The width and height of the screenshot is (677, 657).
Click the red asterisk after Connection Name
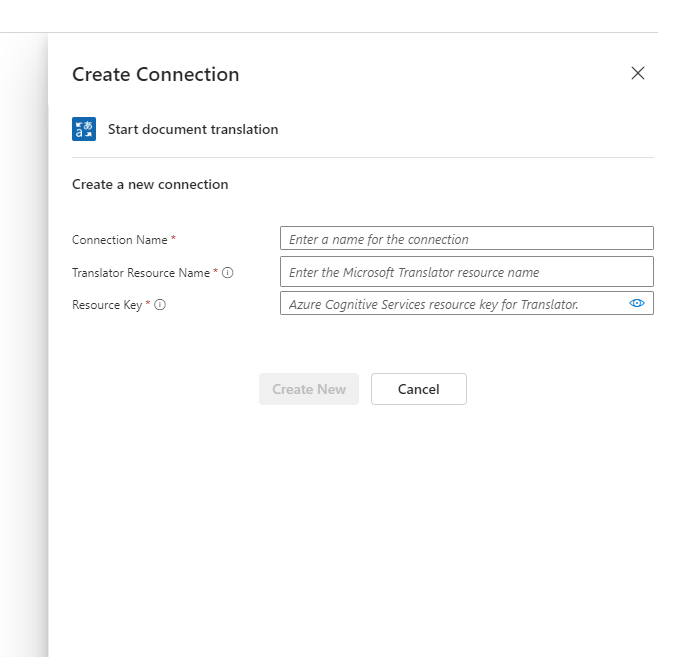pos(173,238)
